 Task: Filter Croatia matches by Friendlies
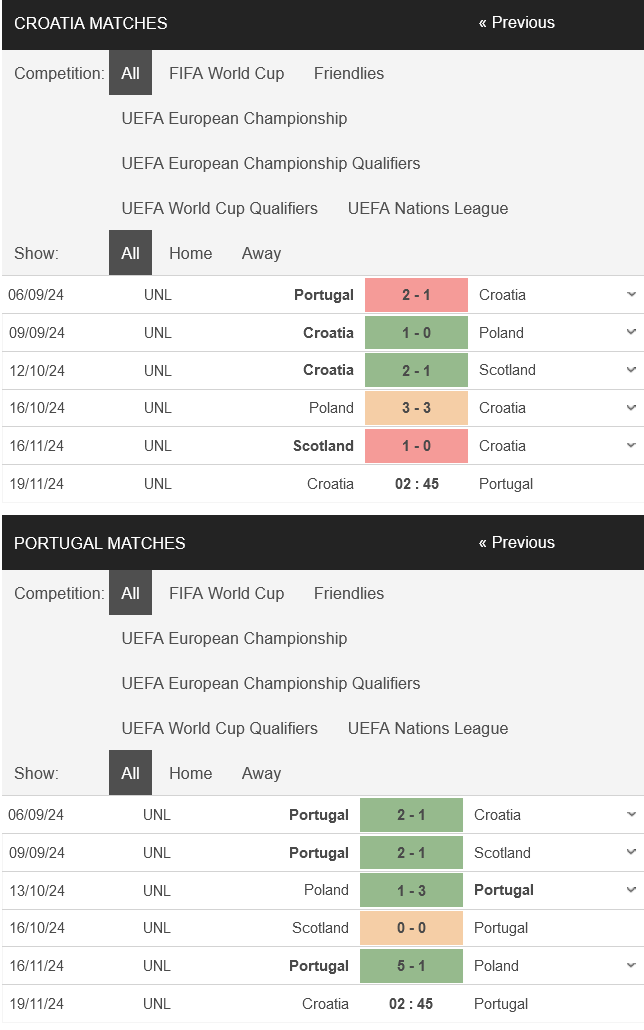click(x=349, y=73)
